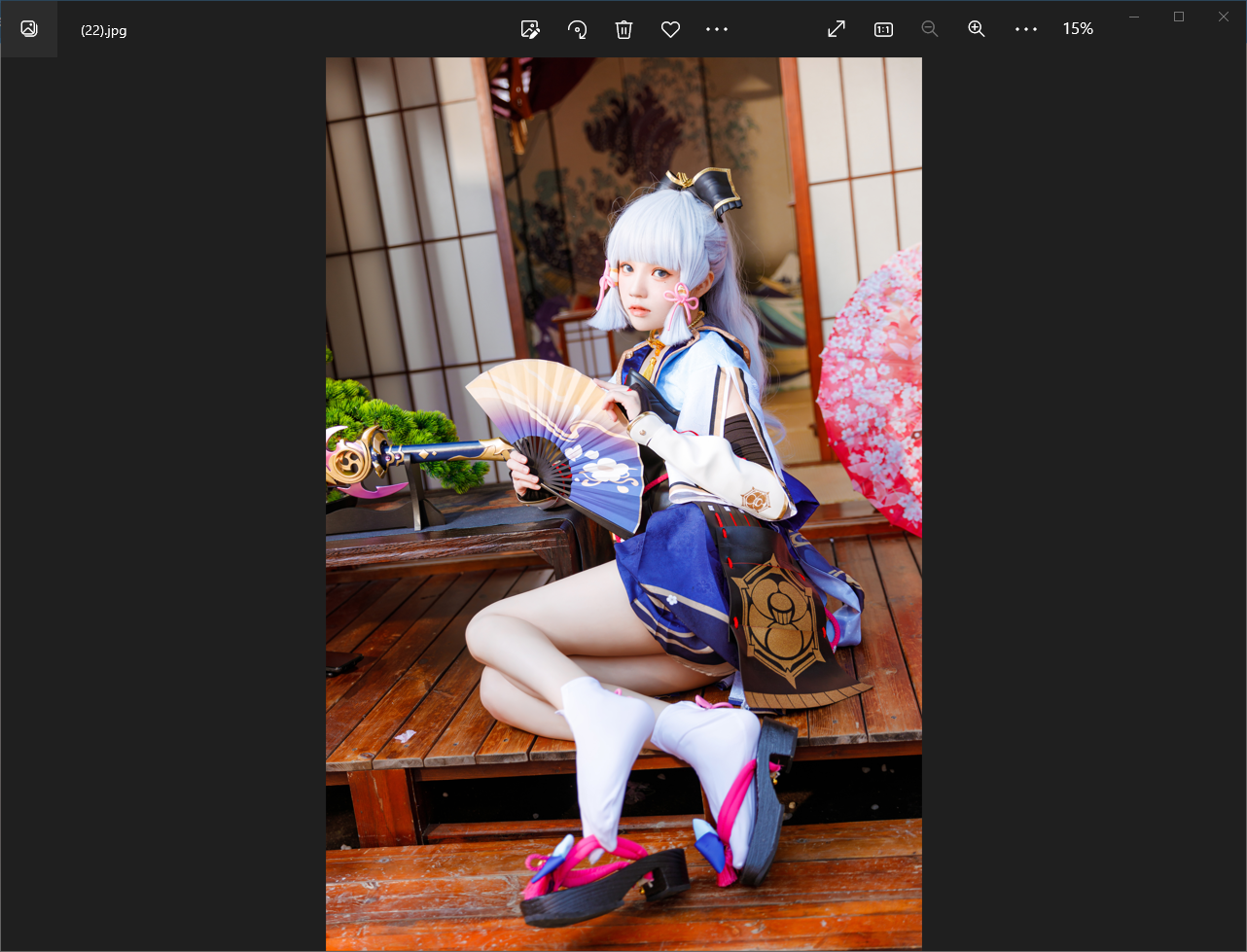Image resolution: width=1247 pixels, height=952 pixels.
Task: Zoom in using the plus magnifier
Action: [x=977, y=29]
